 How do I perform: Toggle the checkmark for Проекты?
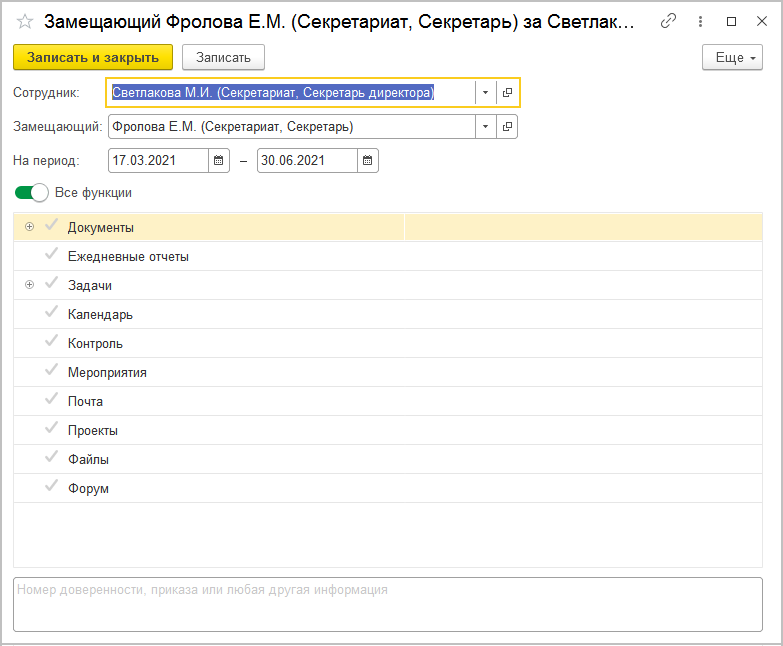[51, 428]
